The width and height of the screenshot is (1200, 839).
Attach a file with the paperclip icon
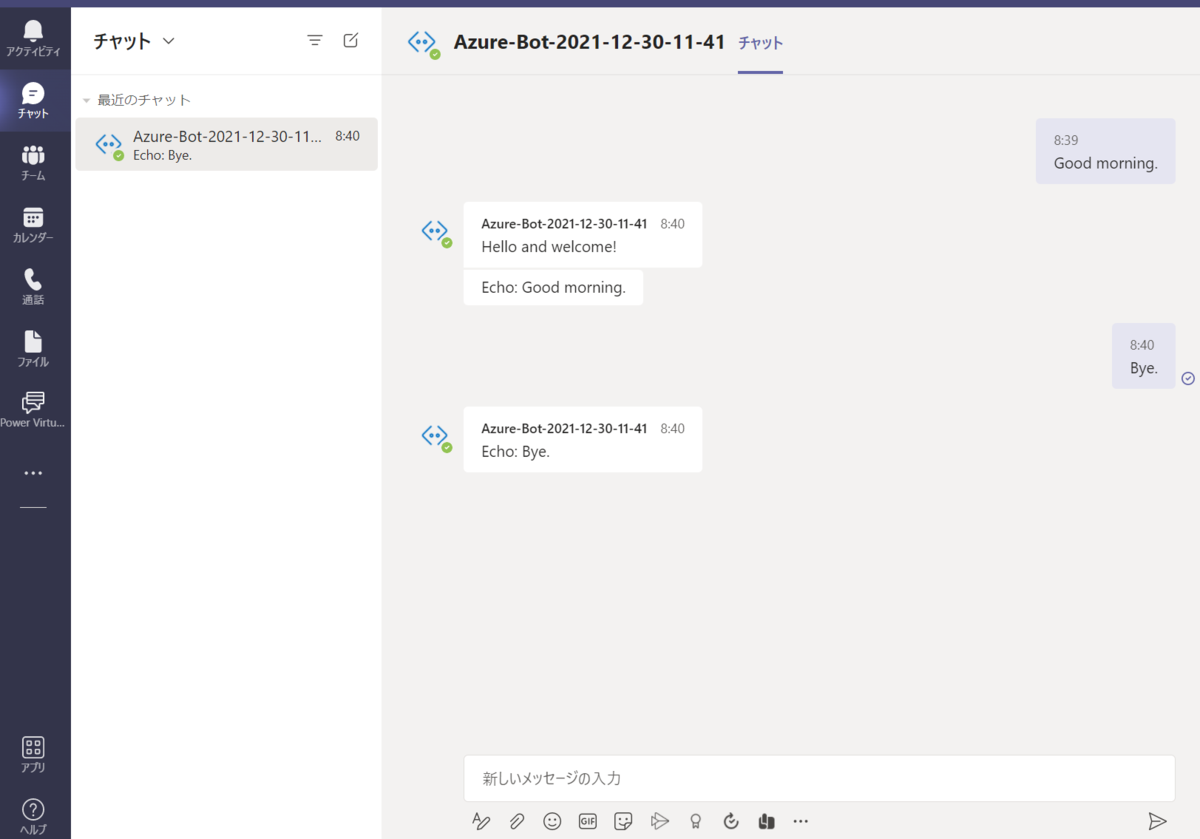coord(517,821)
